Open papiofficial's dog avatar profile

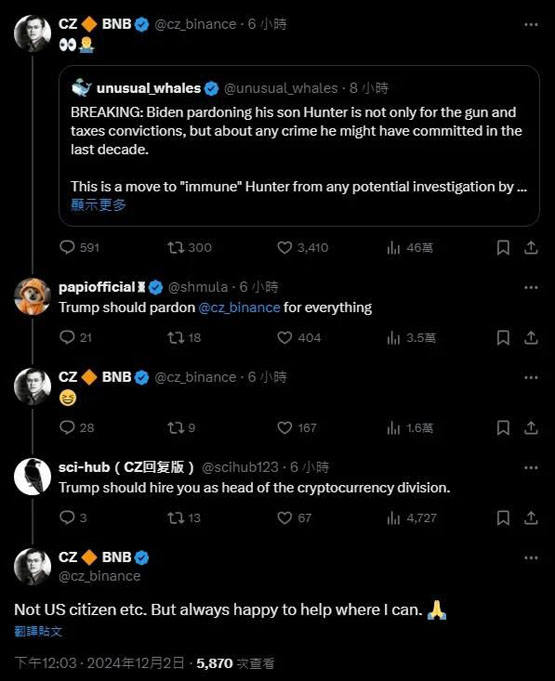(32, 297)
